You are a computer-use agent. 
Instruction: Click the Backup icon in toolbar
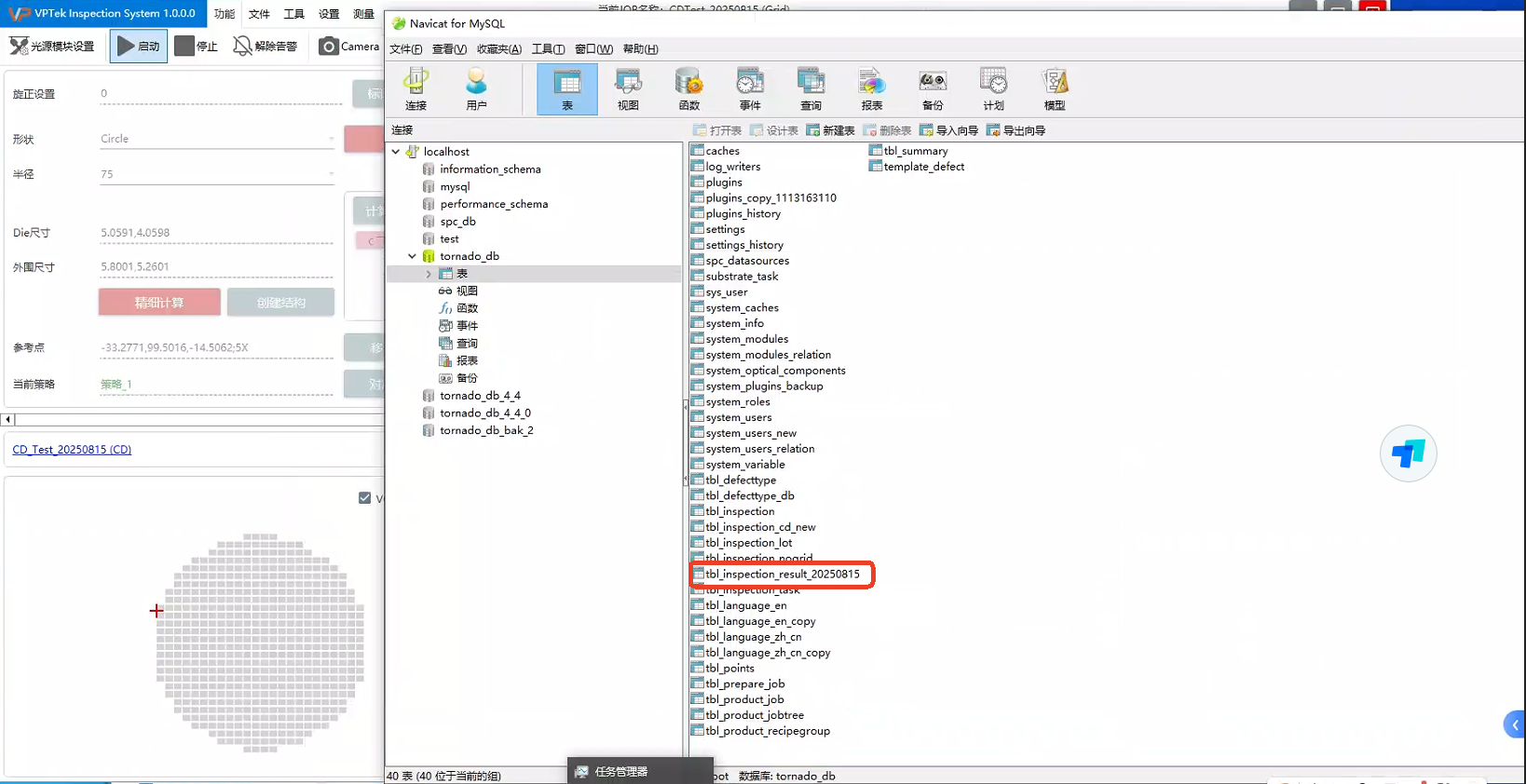932,88
